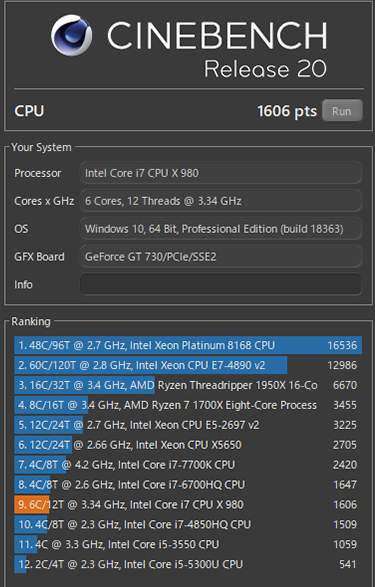The width and height of the screenshot is (375, 587).
Task: Click the 1606 pts CPU score
Action: click(287, 111)
